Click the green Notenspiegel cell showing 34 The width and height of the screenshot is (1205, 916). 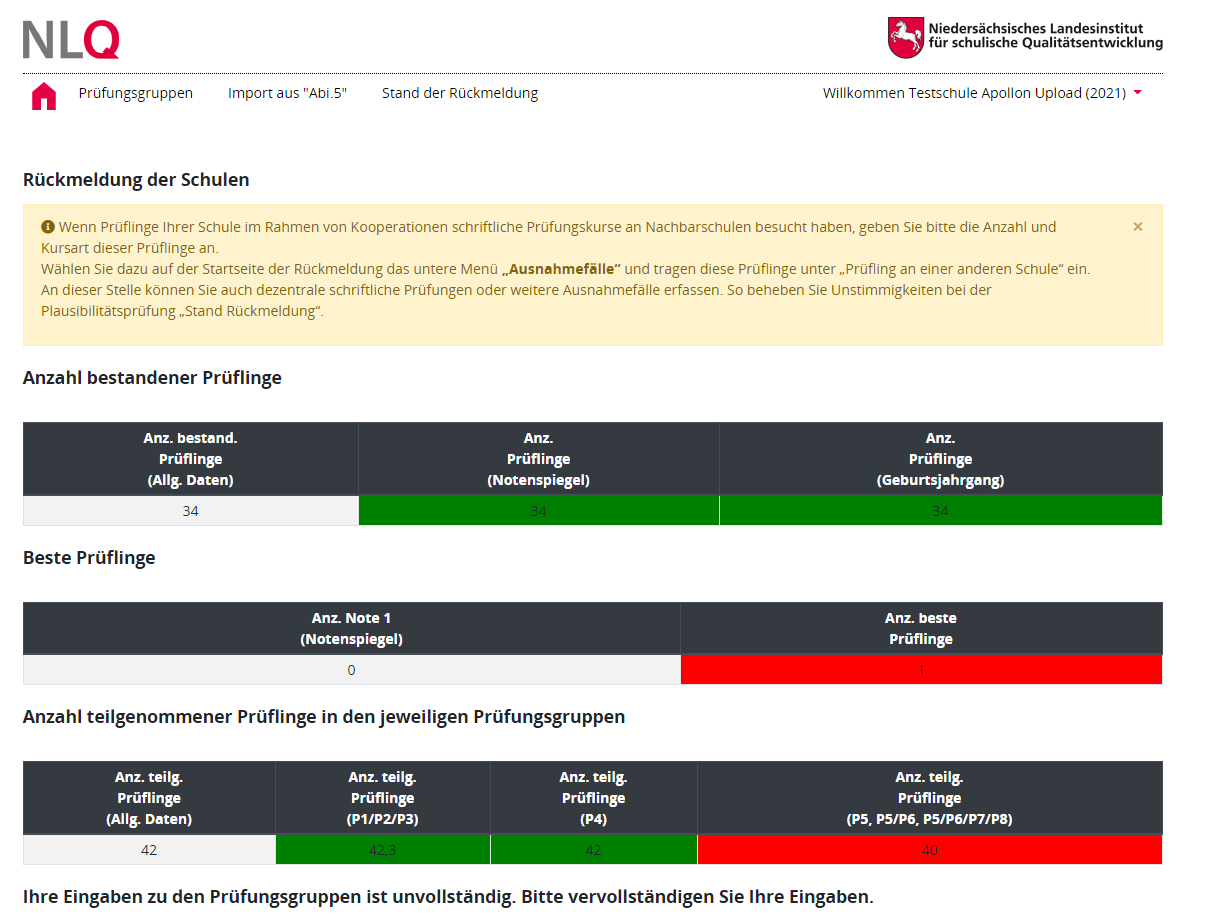(538, 511)
